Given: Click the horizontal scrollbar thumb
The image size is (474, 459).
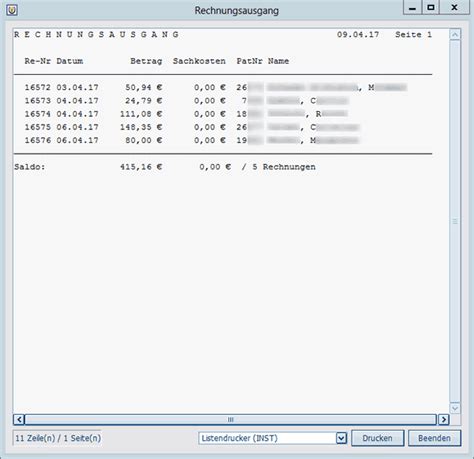Looking at the screenshot, I should (230, 419).
